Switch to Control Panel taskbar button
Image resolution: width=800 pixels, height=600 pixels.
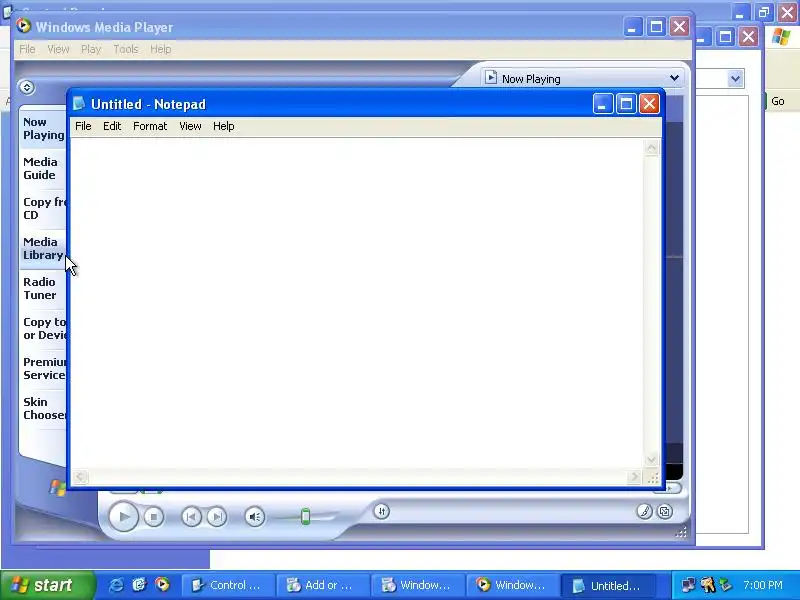[228, 585]
